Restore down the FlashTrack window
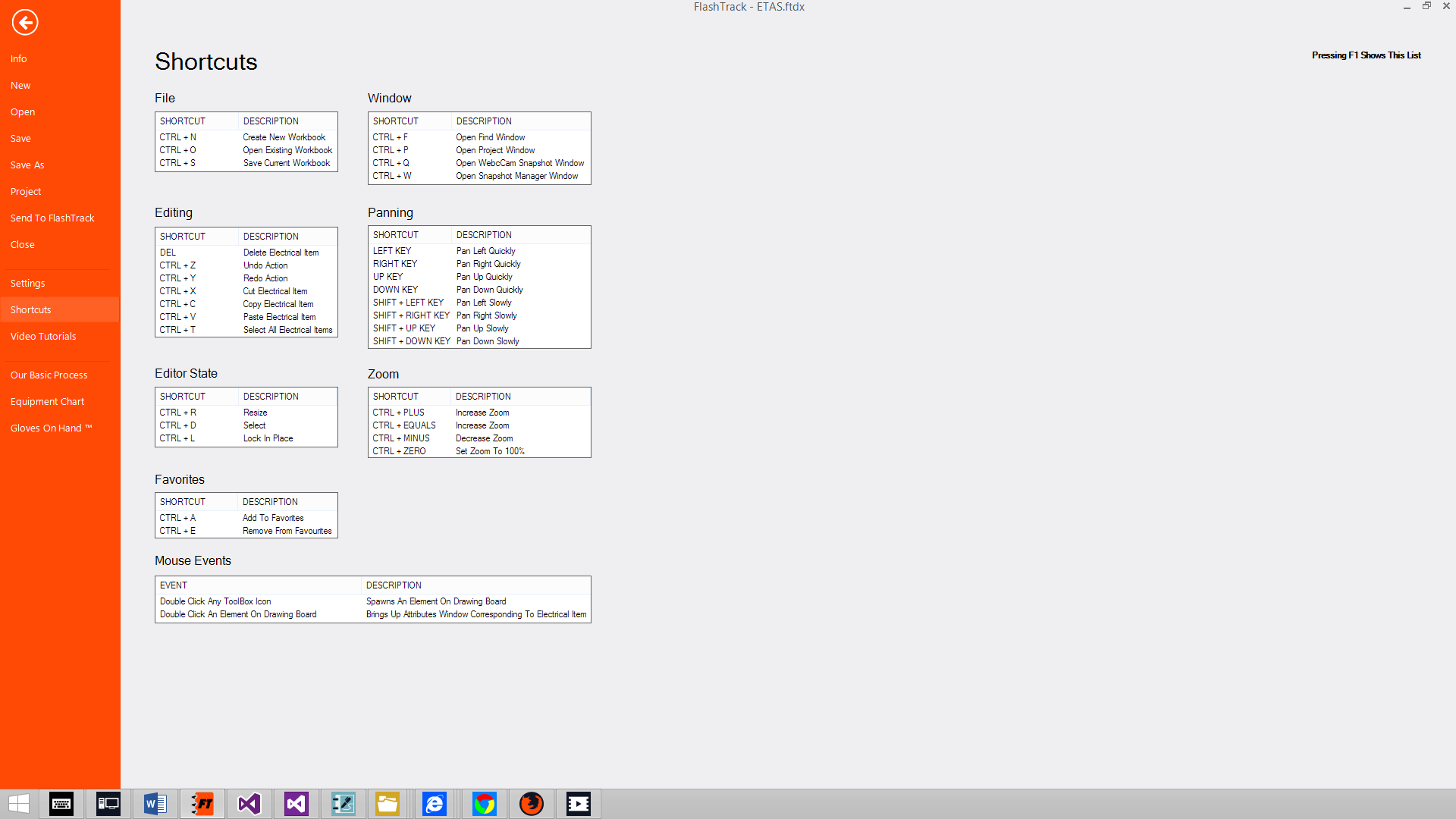This screenshot has width=1456, height=819. tap(1426, 6)
